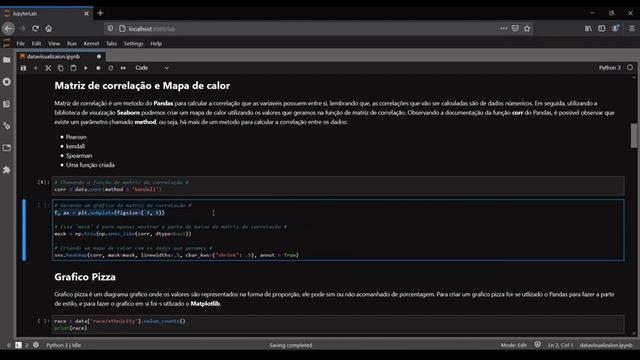Screen dimensions: 640x360
Task: Copy the selected cell using the toolbar icon
Action: tap(60, 68)
